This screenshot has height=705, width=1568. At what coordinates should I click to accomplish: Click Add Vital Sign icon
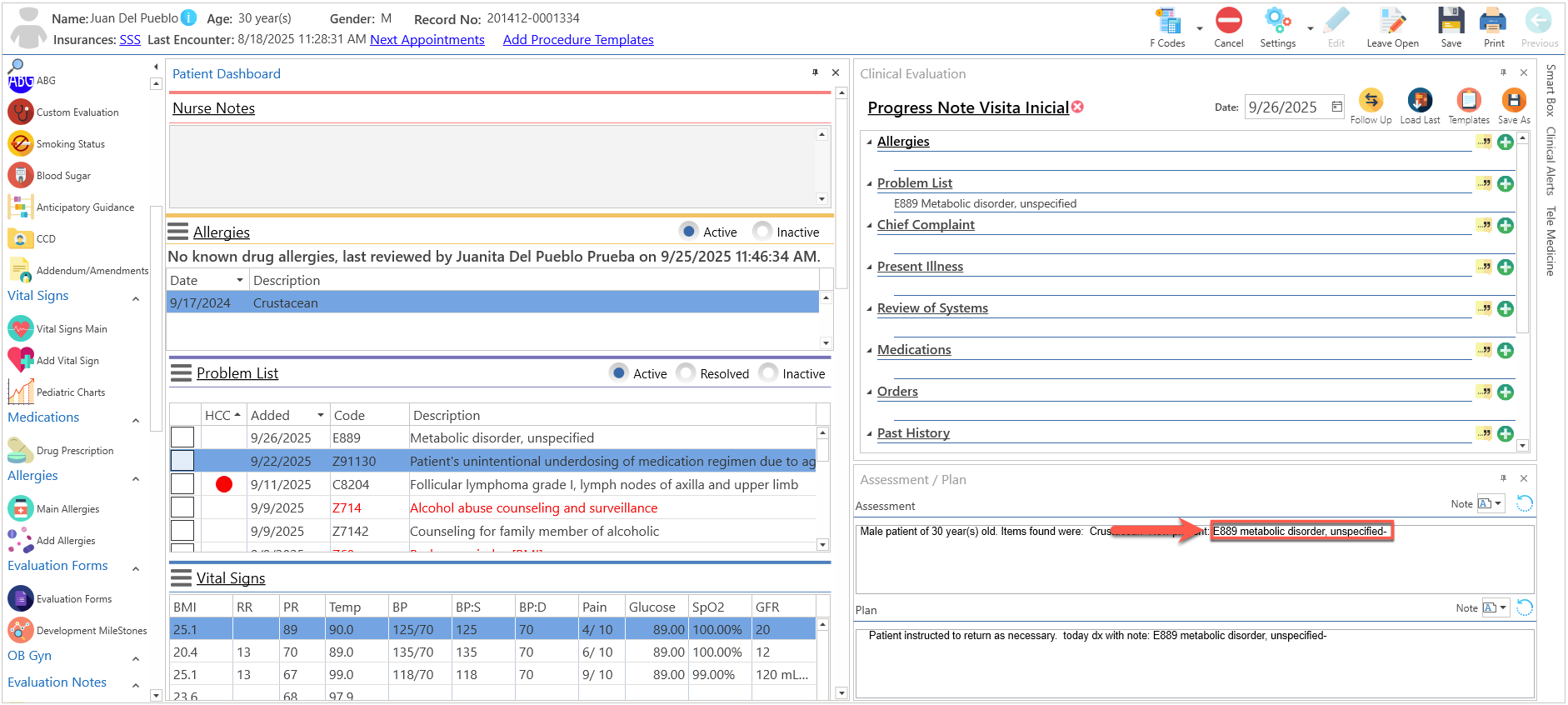pyautogui.click(x=20, y=361)
